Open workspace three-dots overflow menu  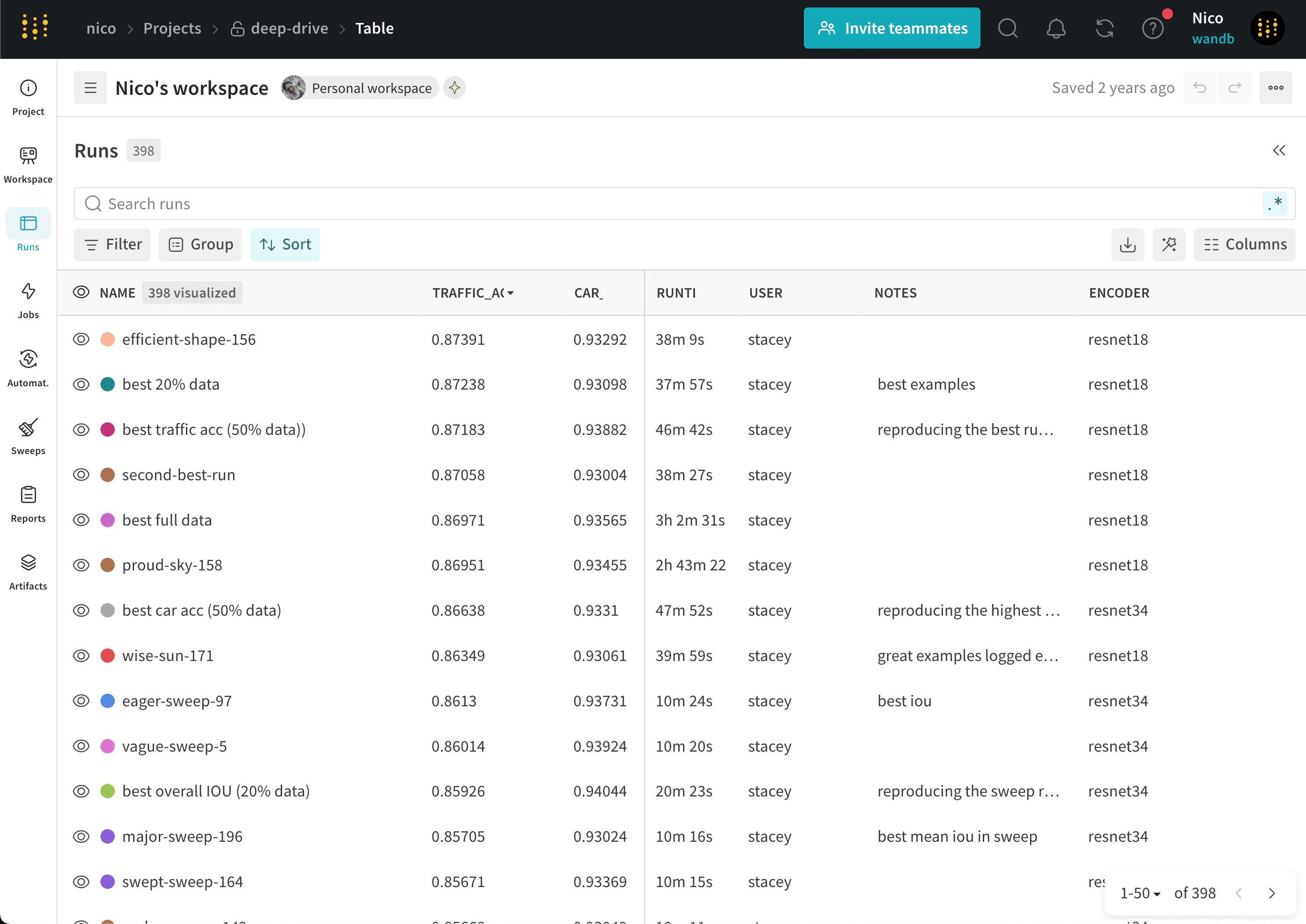(1275, 88)
